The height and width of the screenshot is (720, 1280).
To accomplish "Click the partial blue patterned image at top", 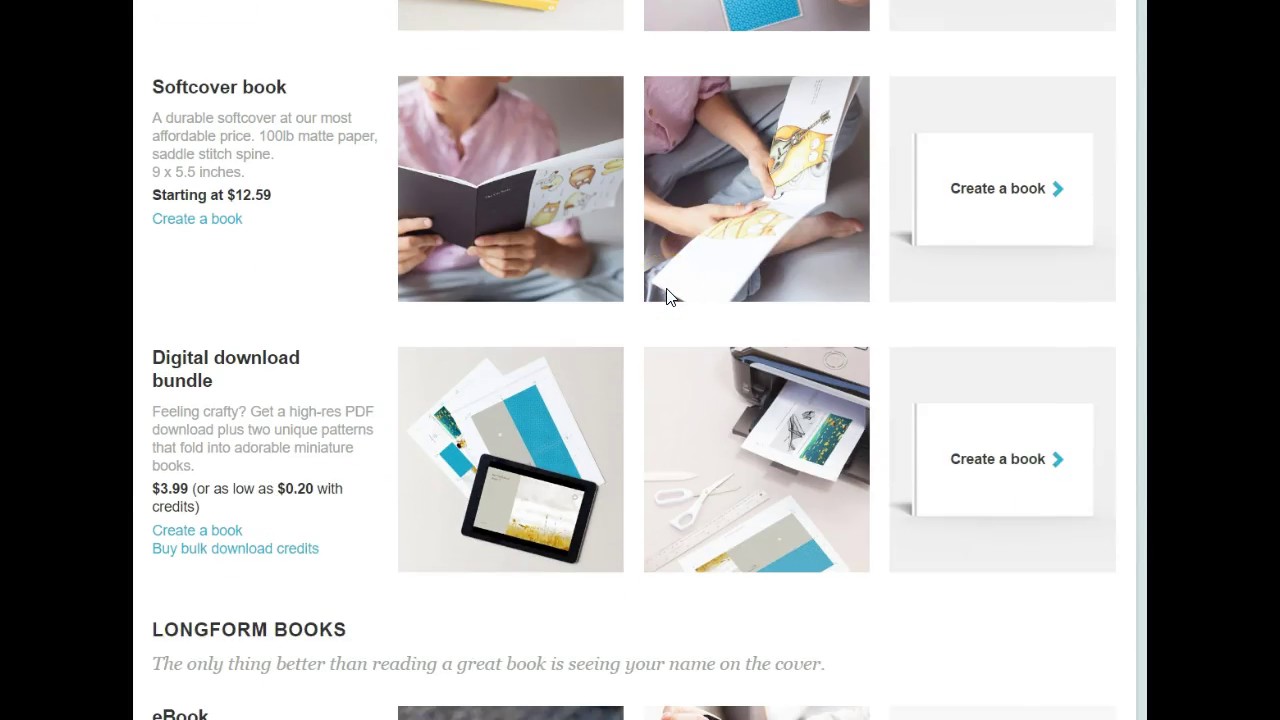I will (757, 15).
